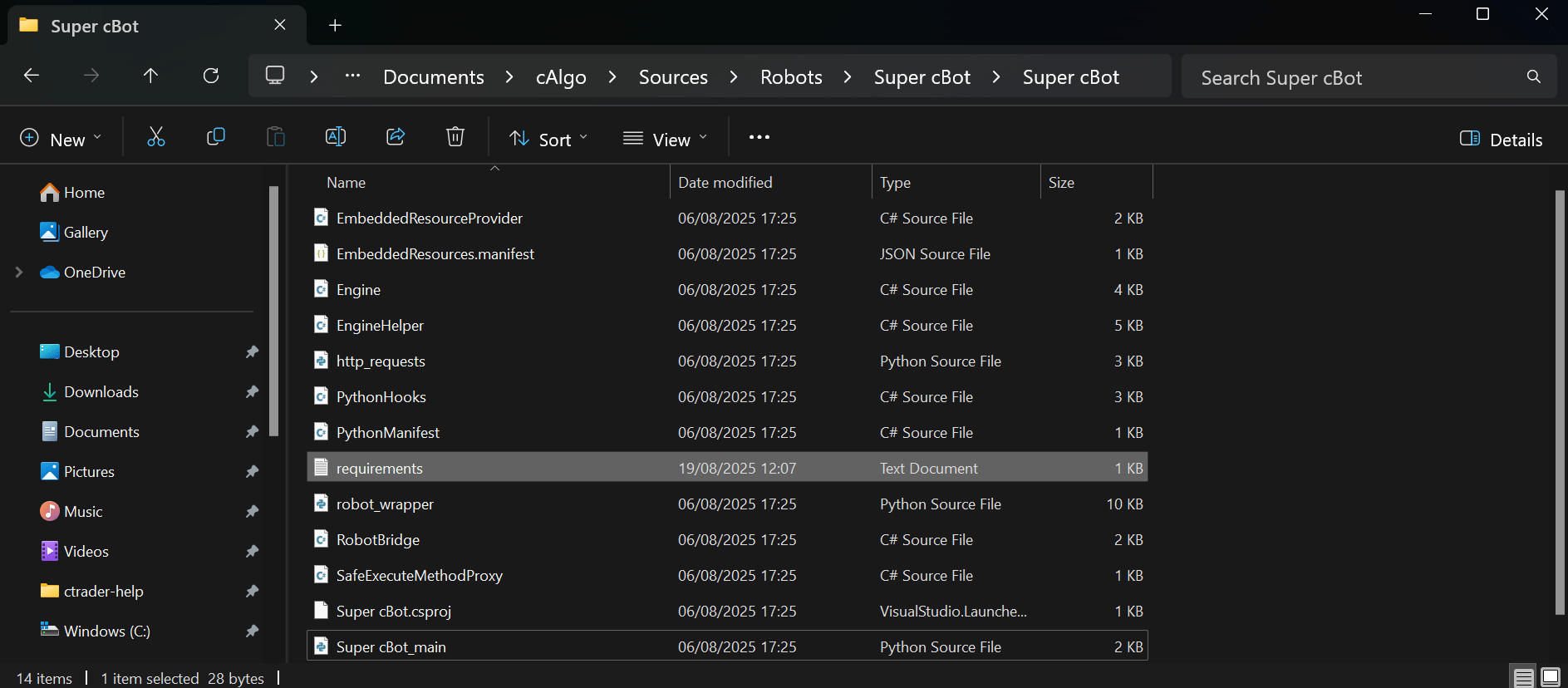Open the View dropdown menu
Viewport: 1568px width, 688px height.
coord(666,139)
